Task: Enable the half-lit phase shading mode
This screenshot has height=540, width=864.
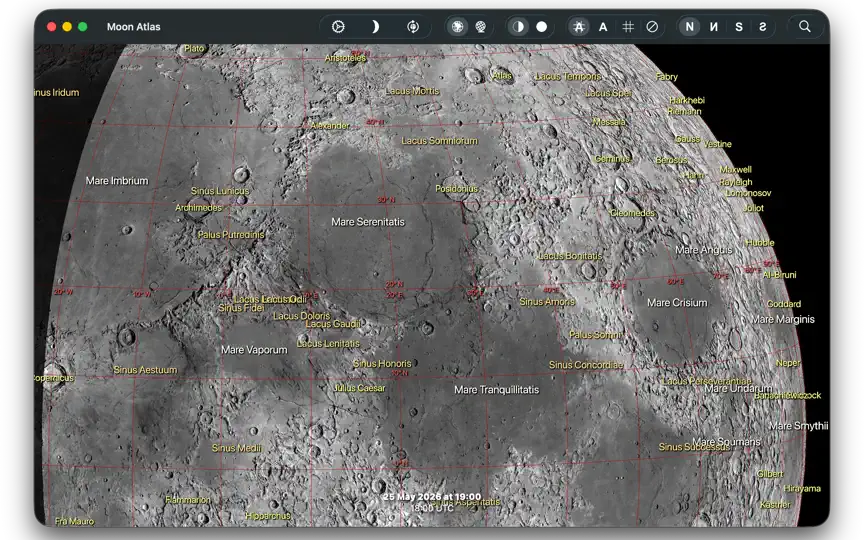Action: click(x=518, y=26)
